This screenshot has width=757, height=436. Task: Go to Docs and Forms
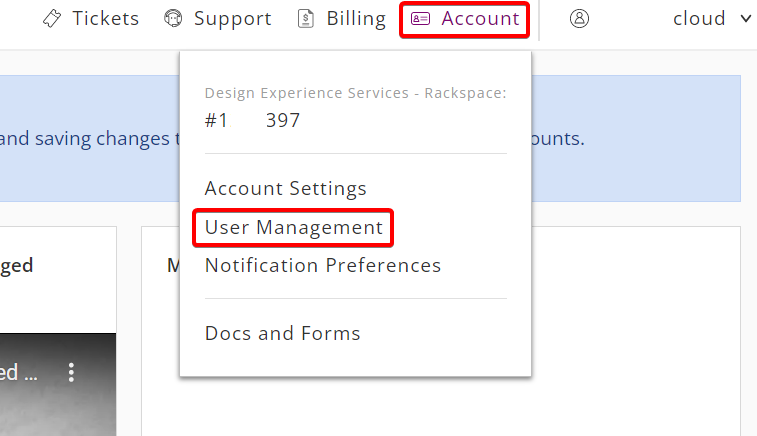click(282, 333)
